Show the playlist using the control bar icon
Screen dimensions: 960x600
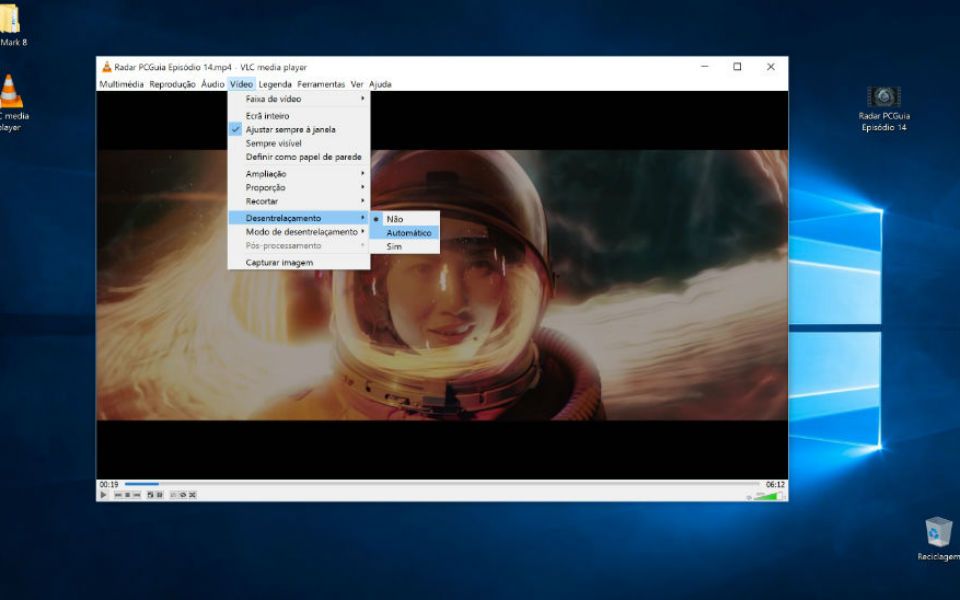[173, 495]
